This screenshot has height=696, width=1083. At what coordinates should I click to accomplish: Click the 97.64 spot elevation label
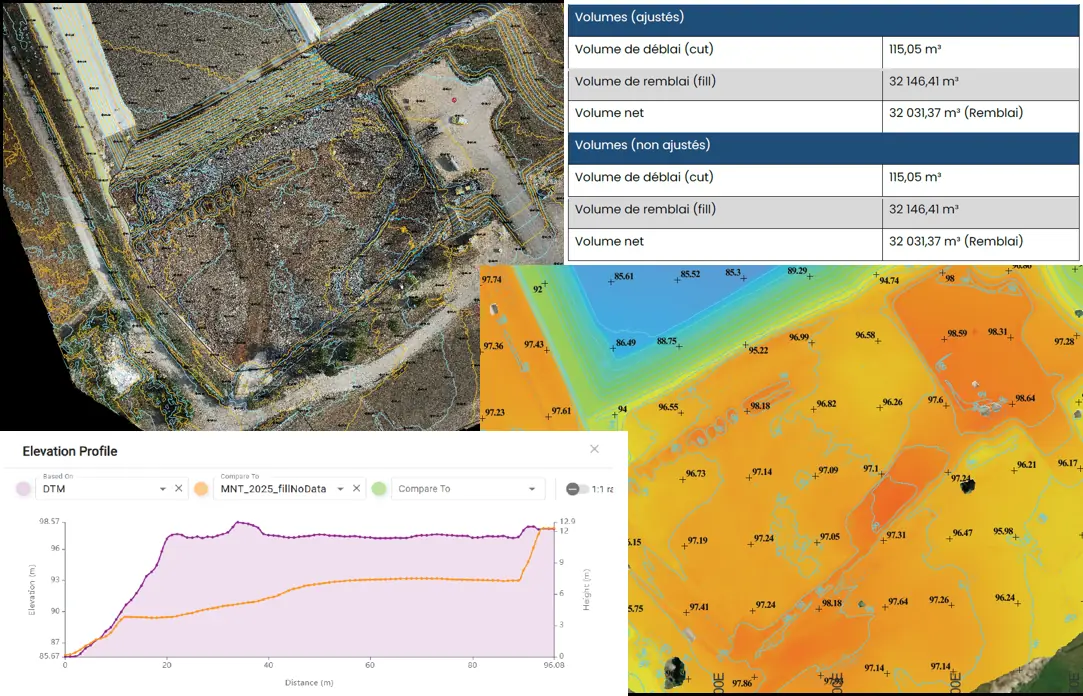click(x=898, y=601)
